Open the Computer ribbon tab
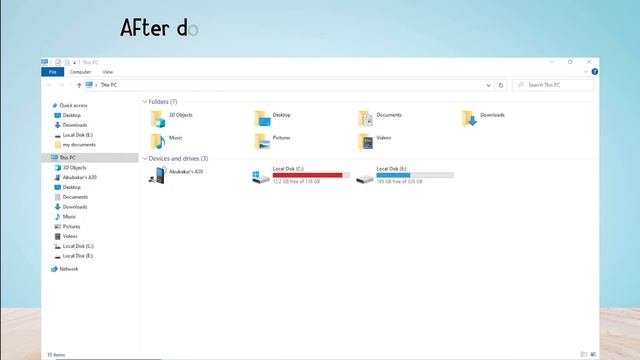640x360 pixels. [80, 72]
